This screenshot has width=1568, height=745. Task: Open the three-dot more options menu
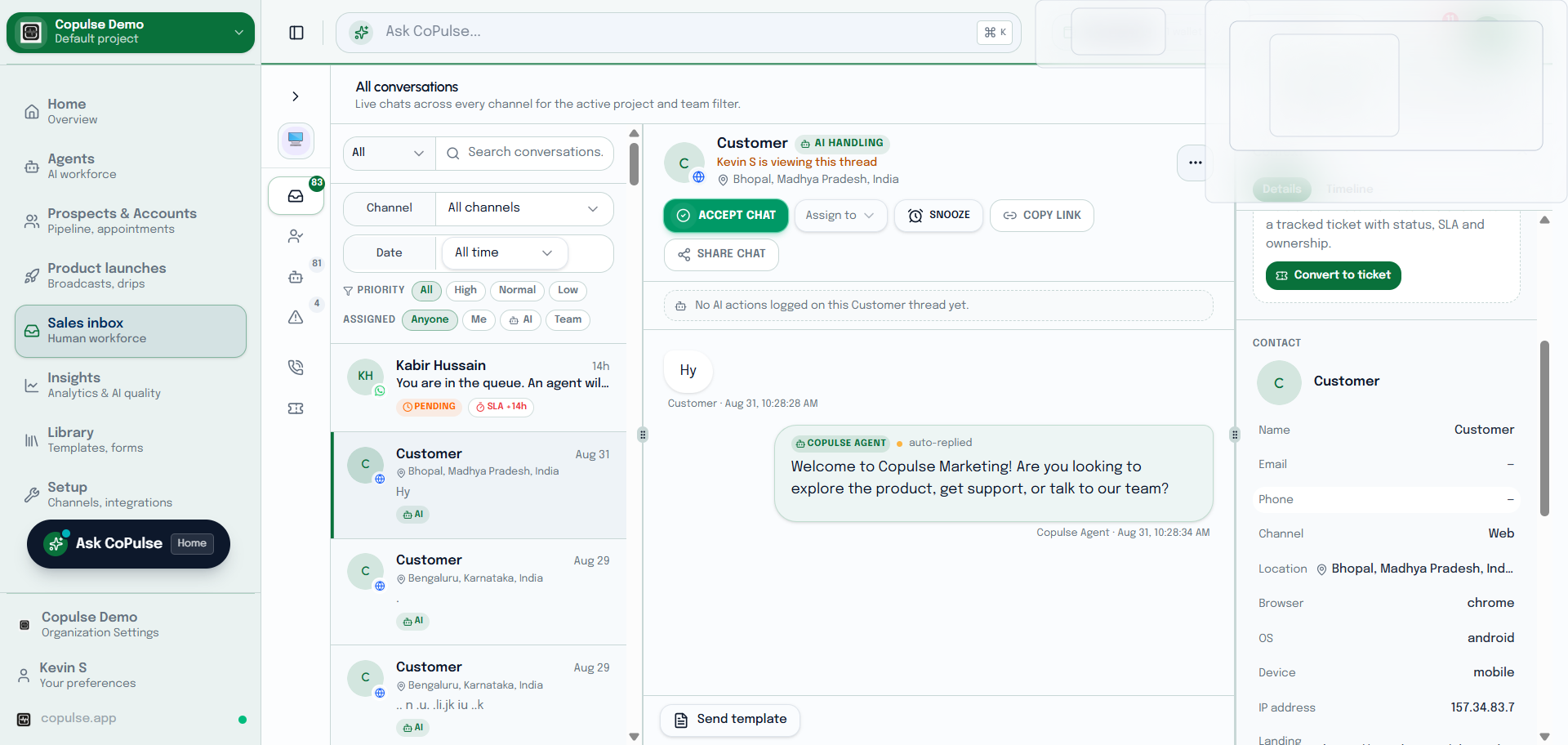point(1196,163)
